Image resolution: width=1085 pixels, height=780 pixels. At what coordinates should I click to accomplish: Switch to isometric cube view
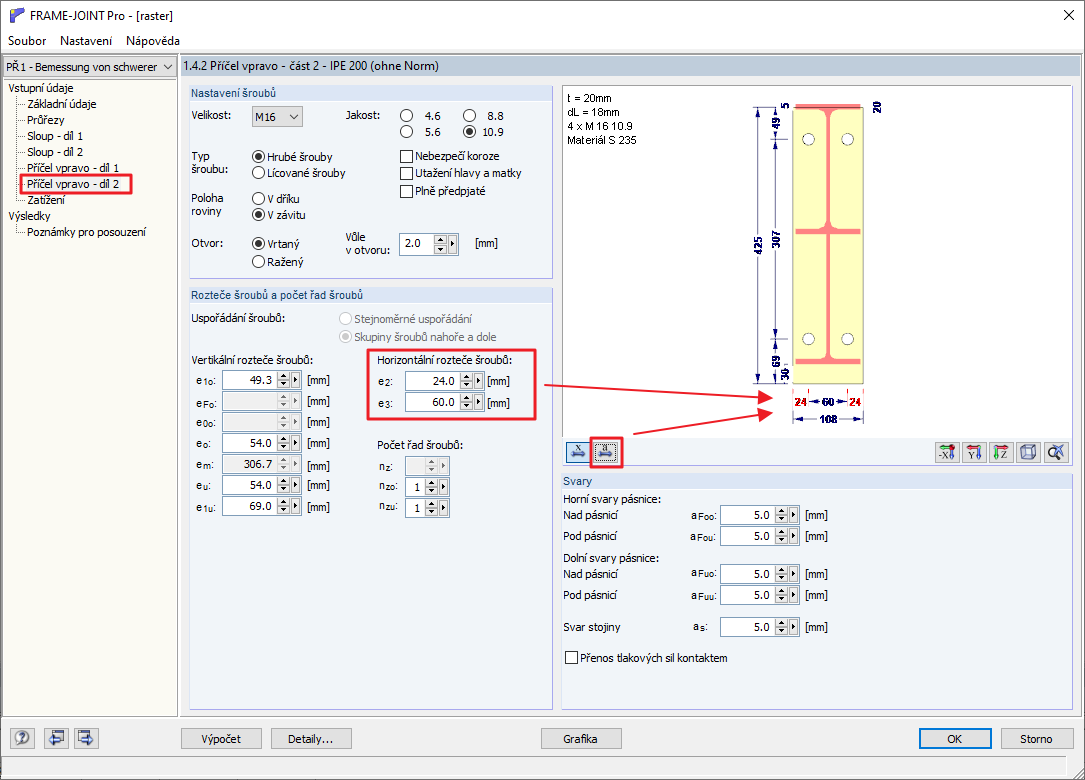(1028, 453)
